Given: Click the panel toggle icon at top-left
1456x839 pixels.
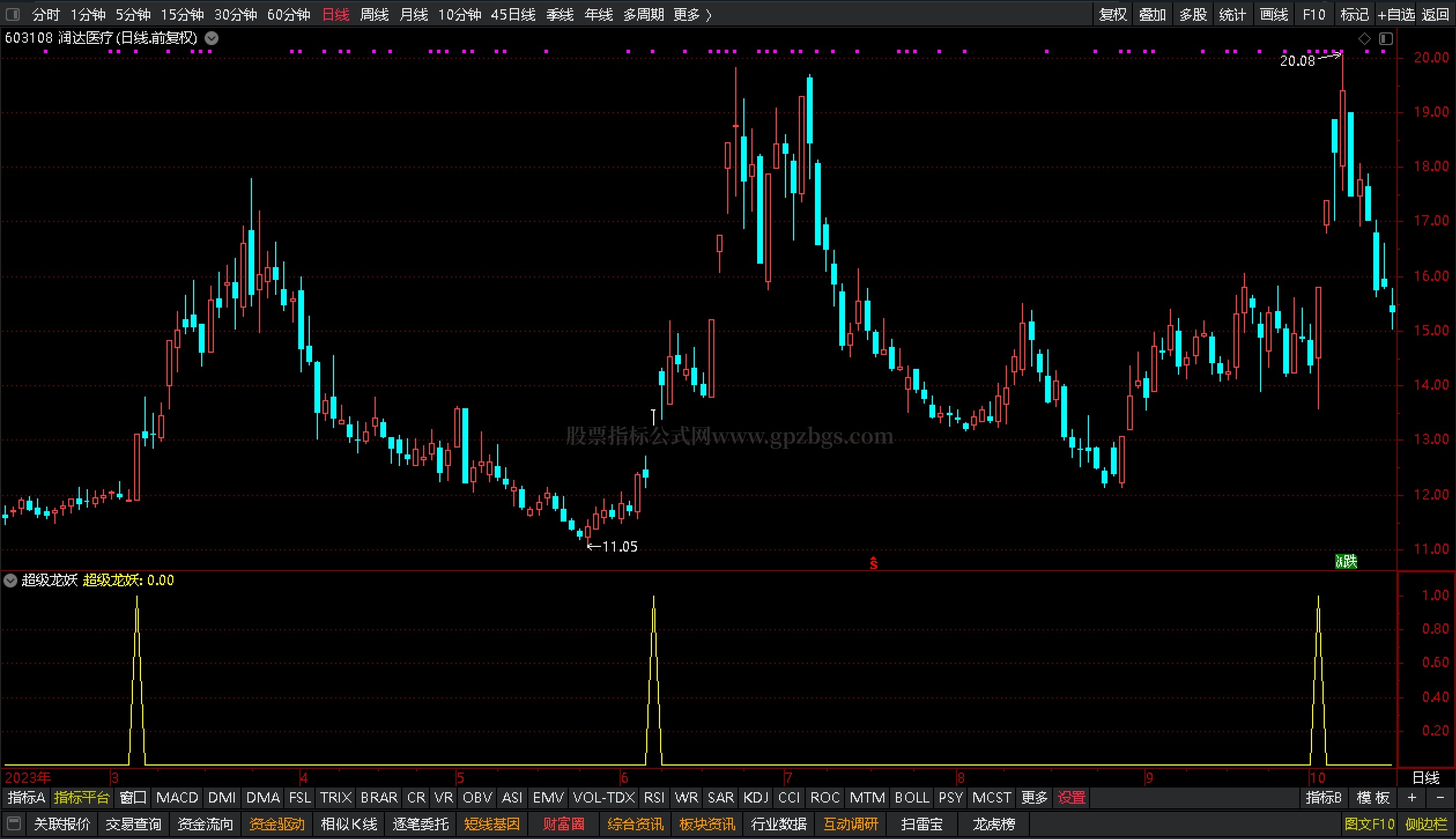Looking at the screenshot, I should point(12,14).
